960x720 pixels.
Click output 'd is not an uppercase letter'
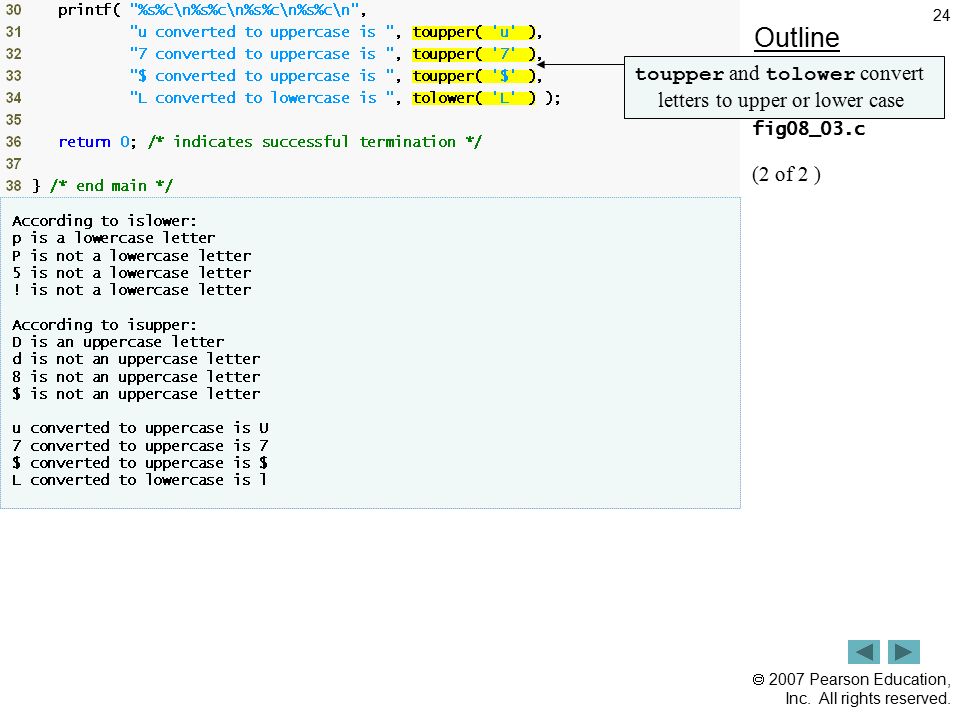[x=136, y=359]
